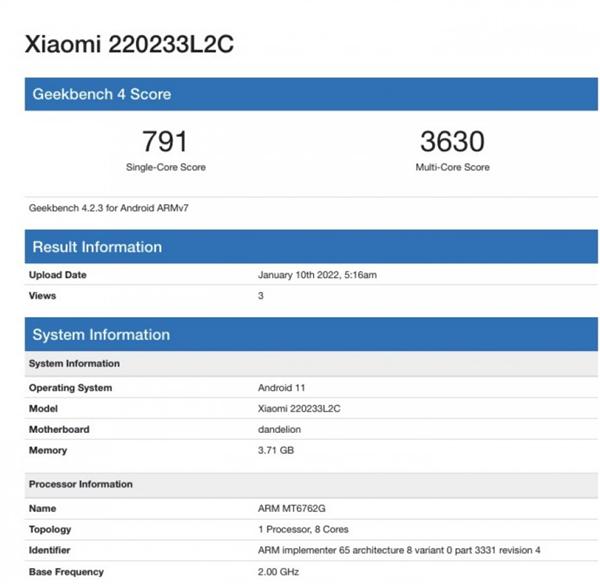The image size is (600, 584).
Task: Click the processor Name label
Action: click(42, 509)
